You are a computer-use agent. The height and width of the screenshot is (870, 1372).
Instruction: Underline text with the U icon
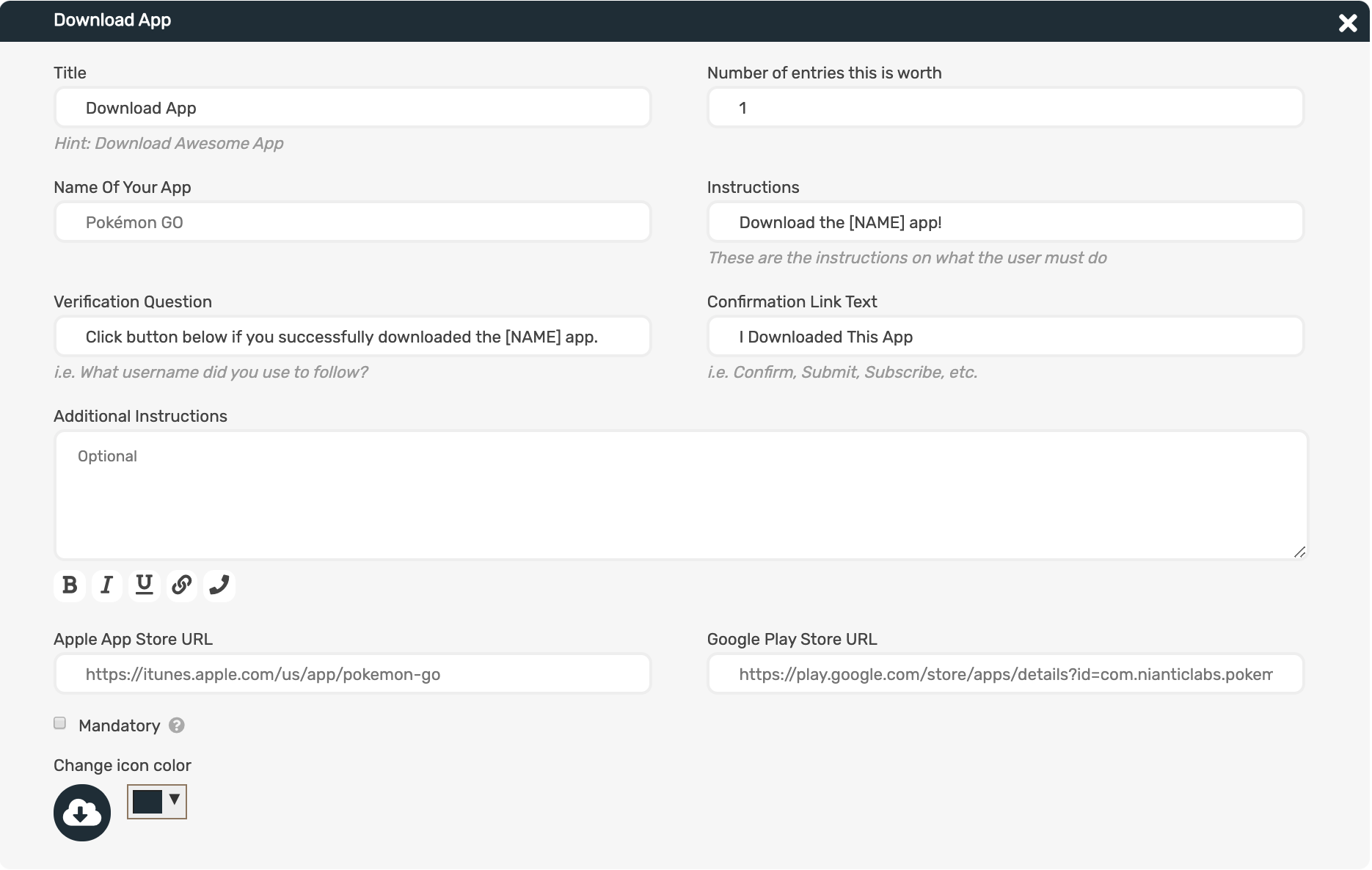coord(145,585)
